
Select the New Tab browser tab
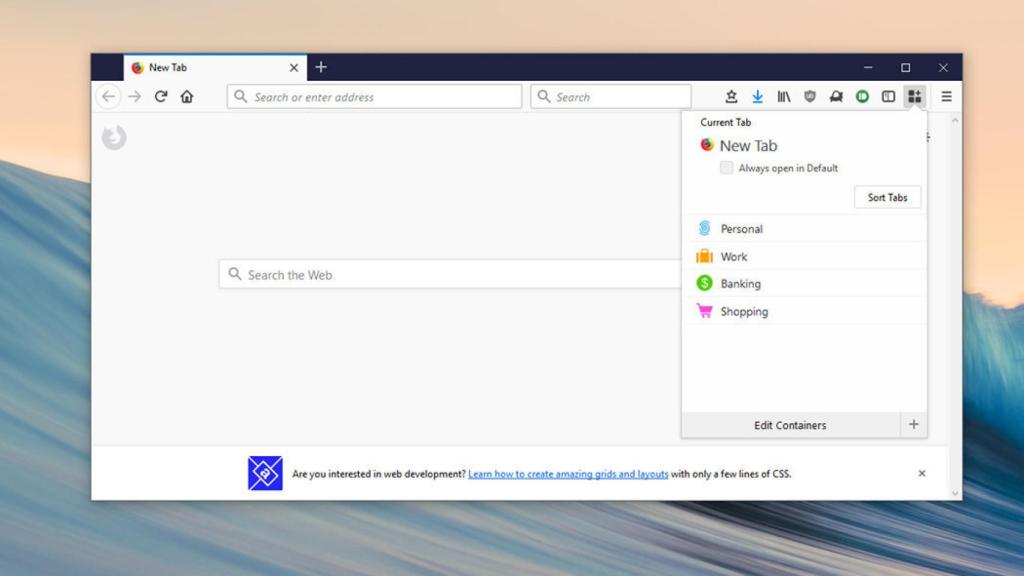(x=200, y=67)
